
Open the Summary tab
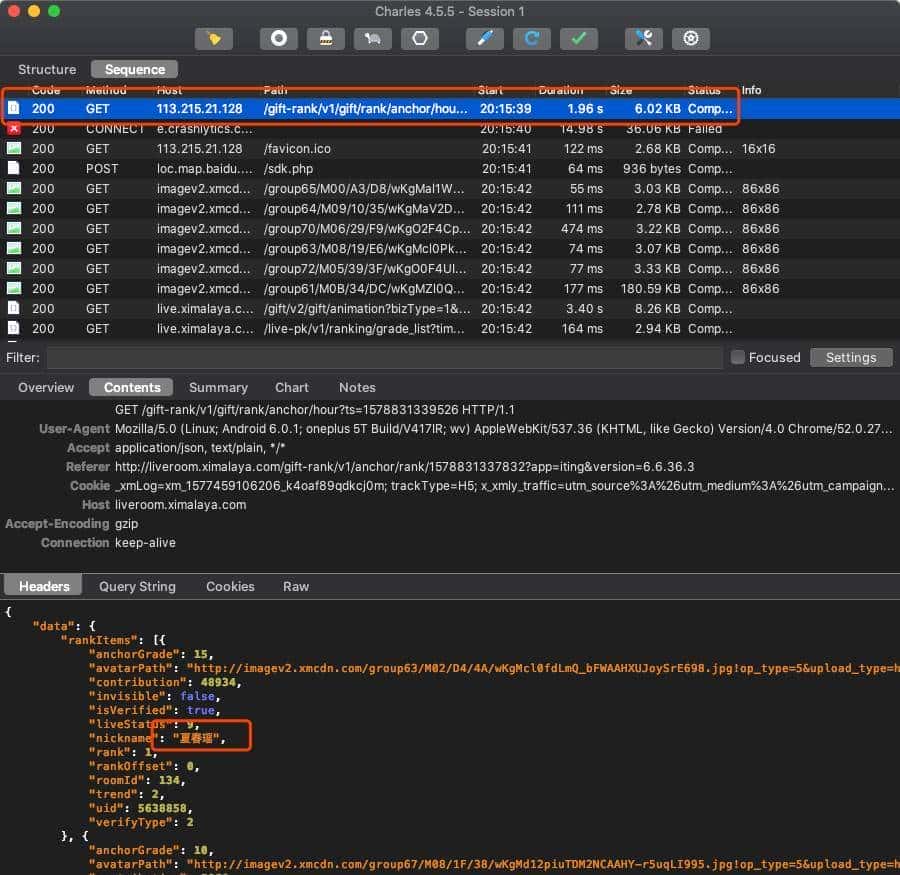point(218,387)
